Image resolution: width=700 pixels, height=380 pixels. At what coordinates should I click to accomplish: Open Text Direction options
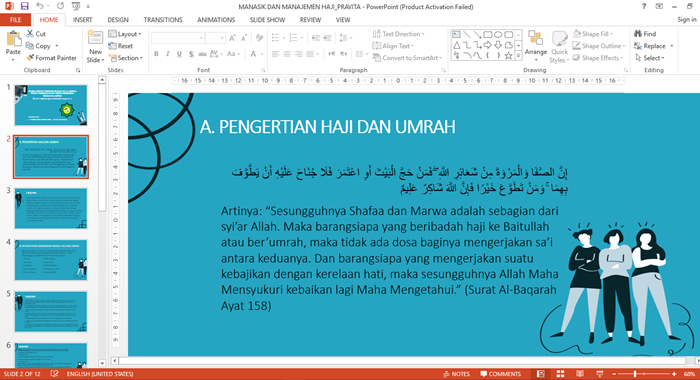coord(398,33)
